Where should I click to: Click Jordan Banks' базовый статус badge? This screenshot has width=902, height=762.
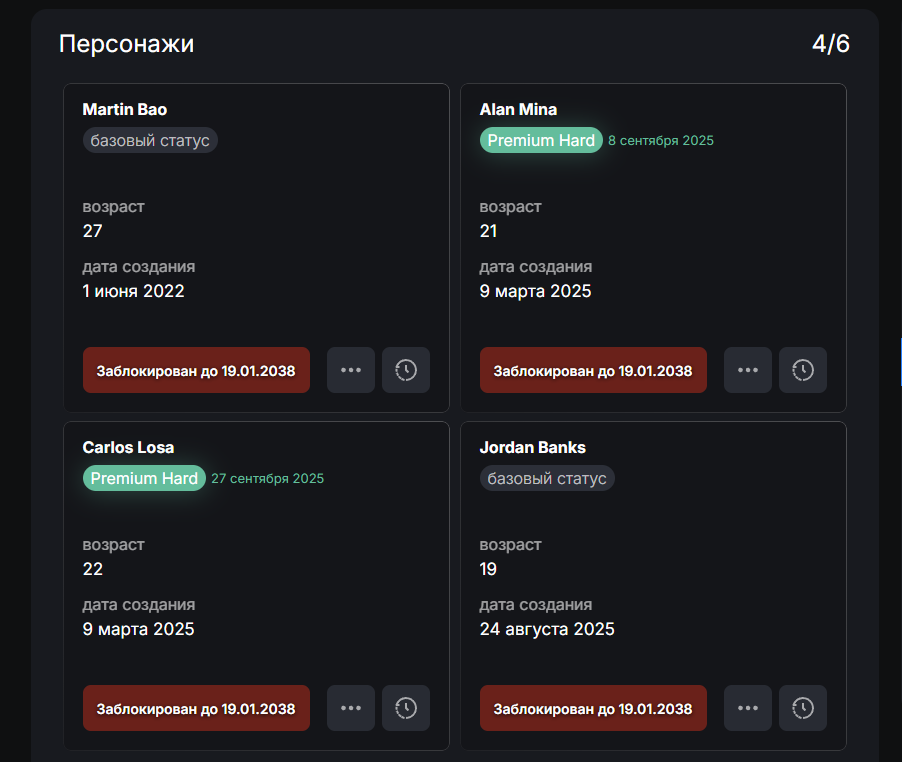tap(547, 478)
